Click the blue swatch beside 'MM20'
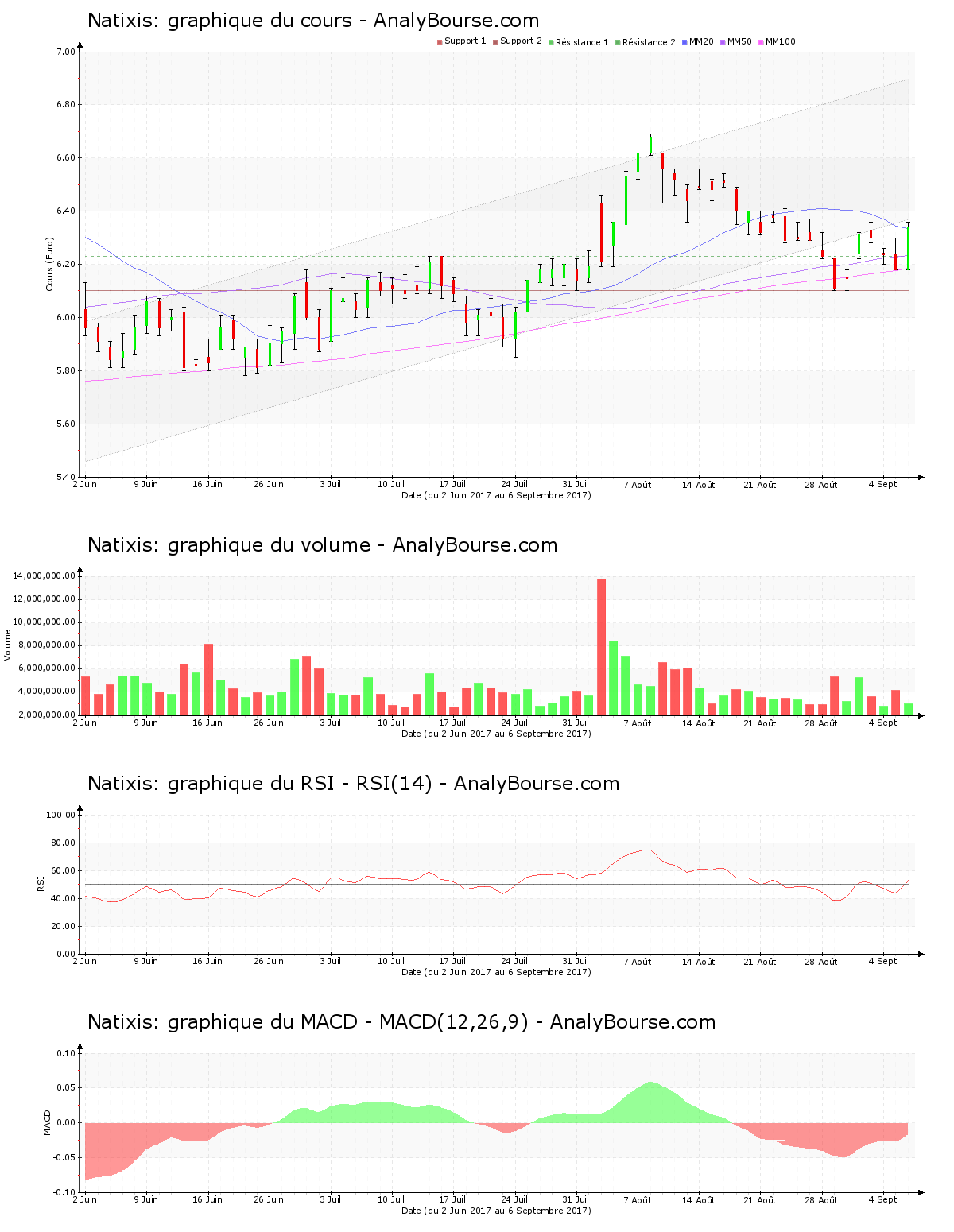 pyautogui.click(x=684, y=42)
